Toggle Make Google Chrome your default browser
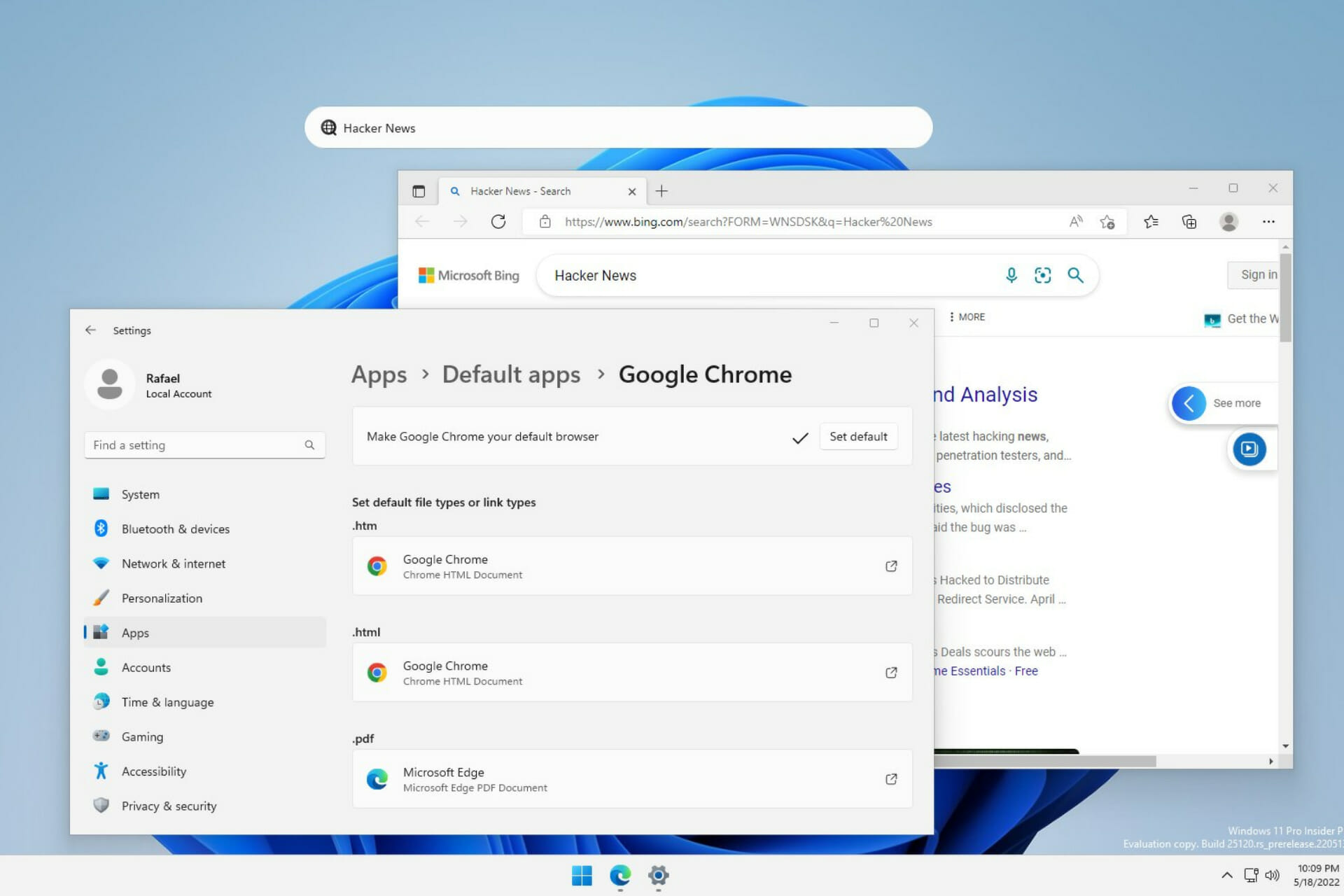 pyautogui.click(x=858, y=436)
